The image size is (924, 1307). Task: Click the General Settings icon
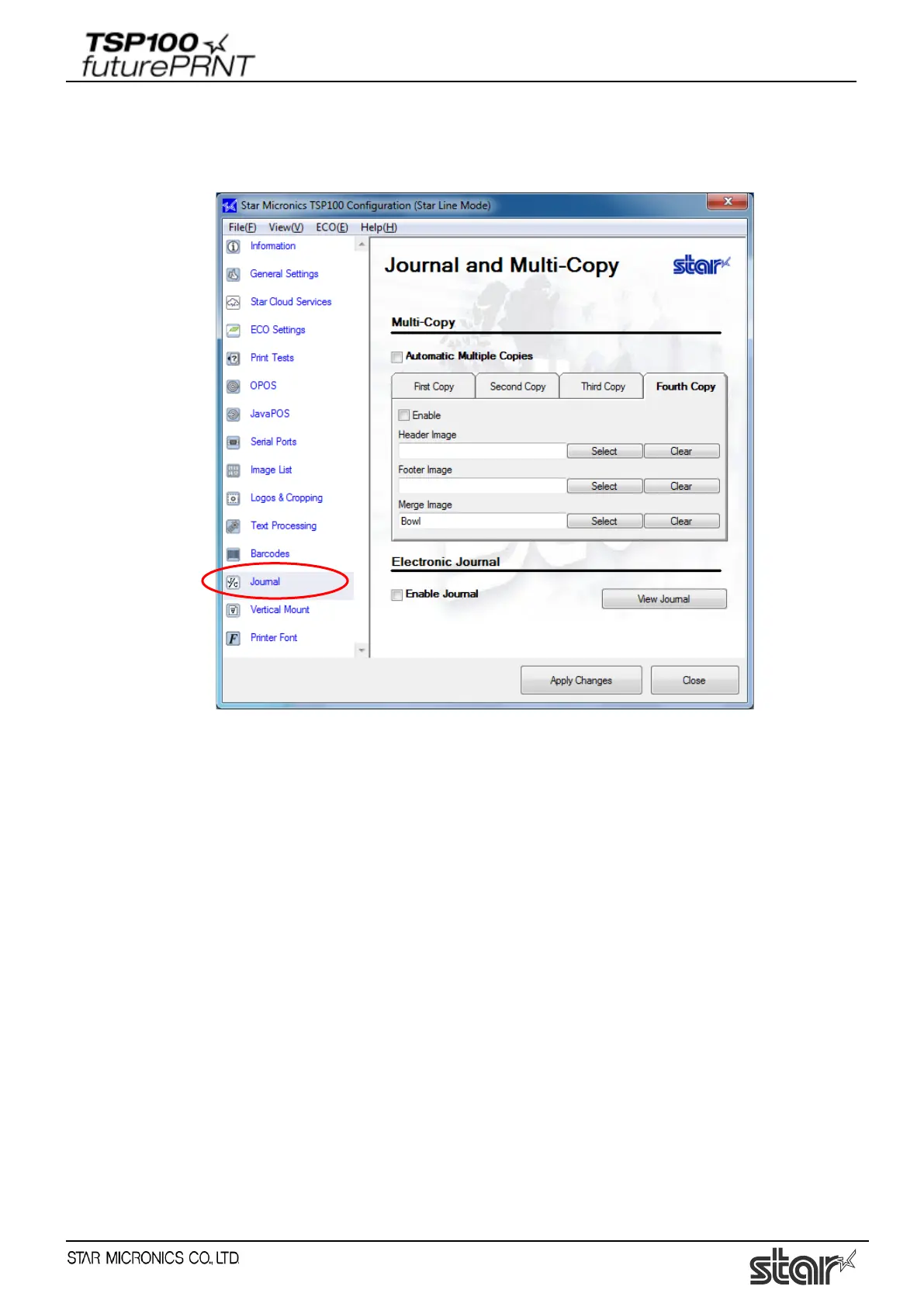click(233, 275)
